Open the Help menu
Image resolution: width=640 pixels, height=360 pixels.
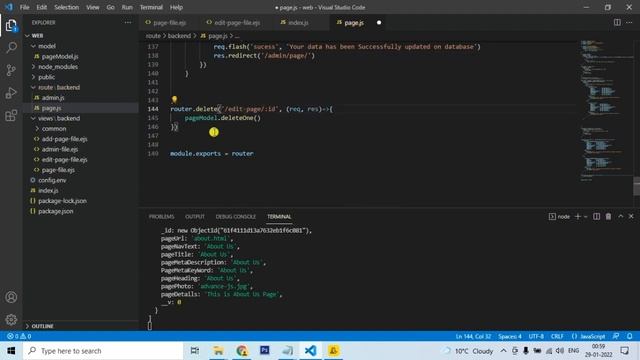(176, 7)
